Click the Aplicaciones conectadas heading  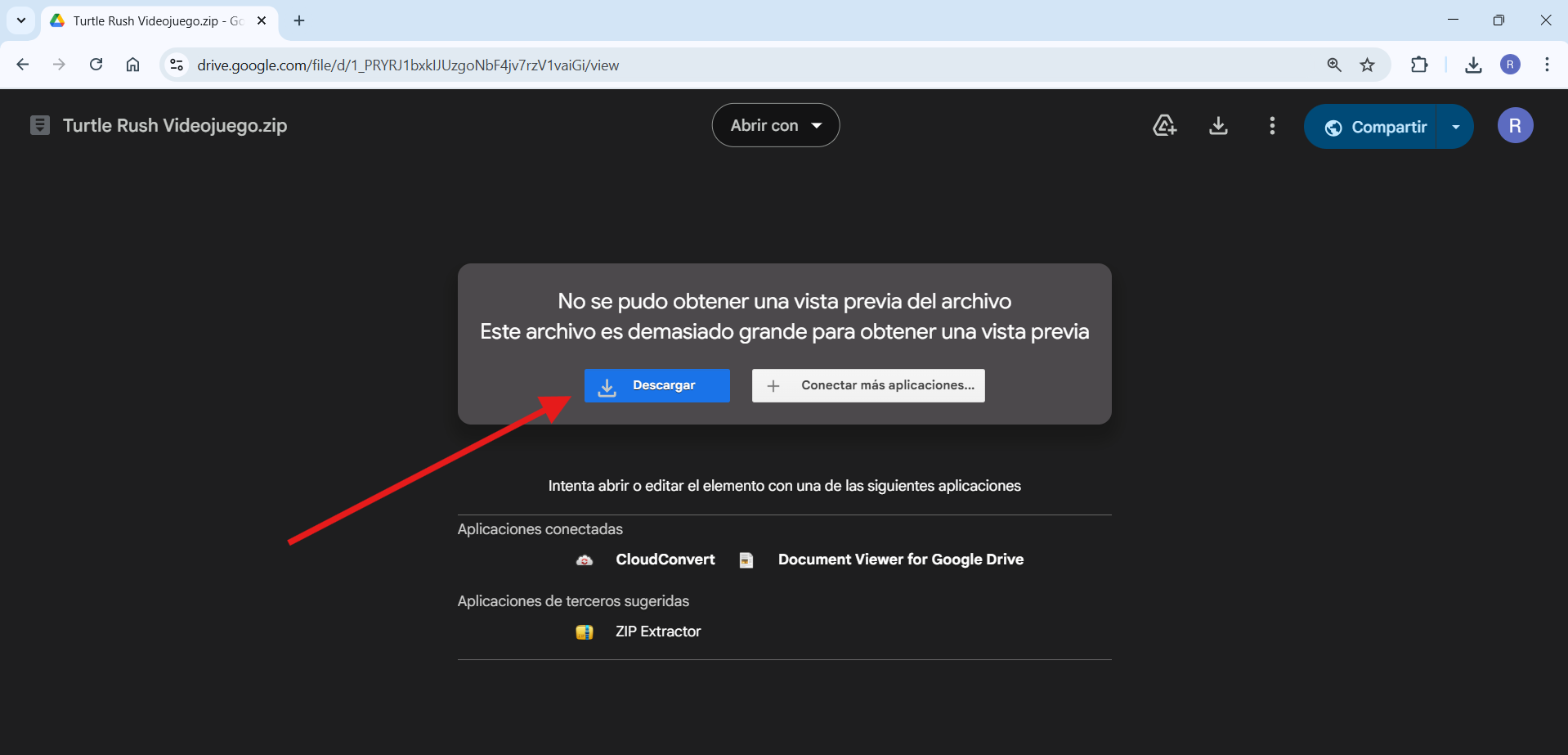[x=540, y=529]
